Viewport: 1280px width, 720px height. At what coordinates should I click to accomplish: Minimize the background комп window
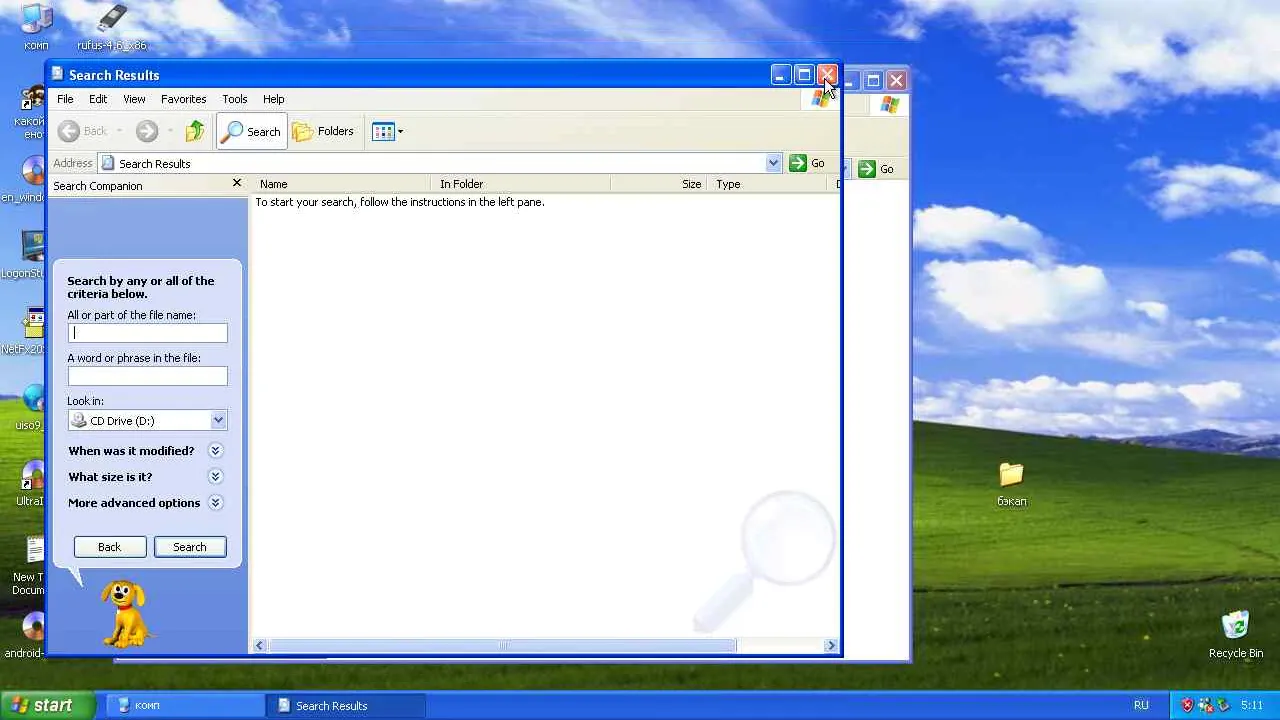(x=851, y=80)
